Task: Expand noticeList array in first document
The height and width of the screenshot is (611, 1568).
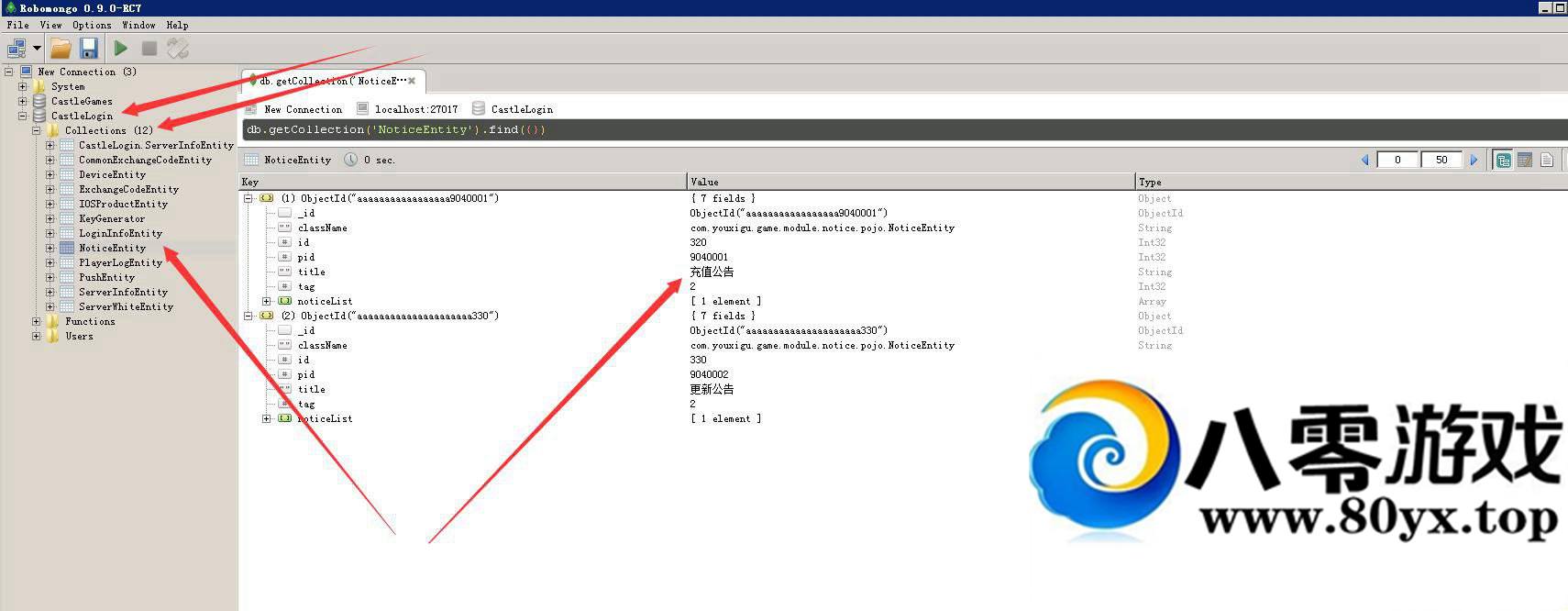Action: tap(267, 301)
